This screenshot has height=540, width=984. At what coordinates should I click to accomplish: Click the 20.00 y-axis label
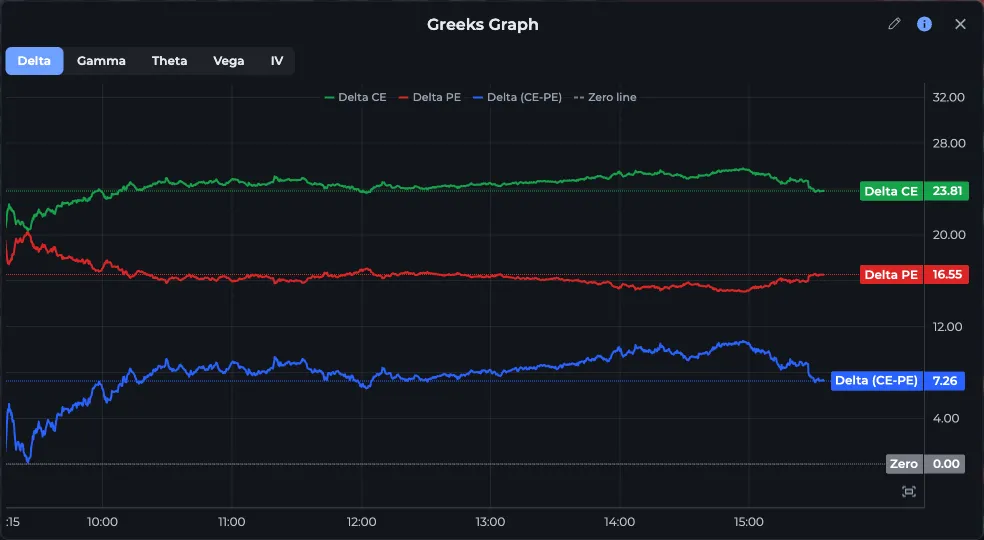click(x=948, y=235)
